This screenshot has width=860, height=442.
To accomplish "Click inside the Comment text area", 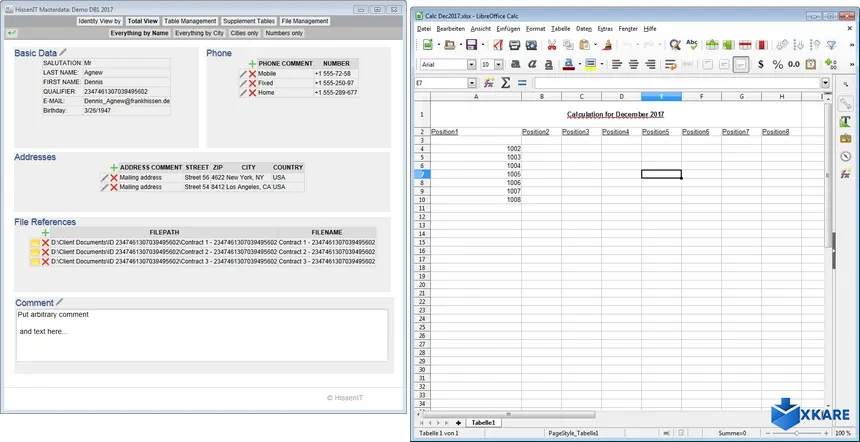I will 202,335.
